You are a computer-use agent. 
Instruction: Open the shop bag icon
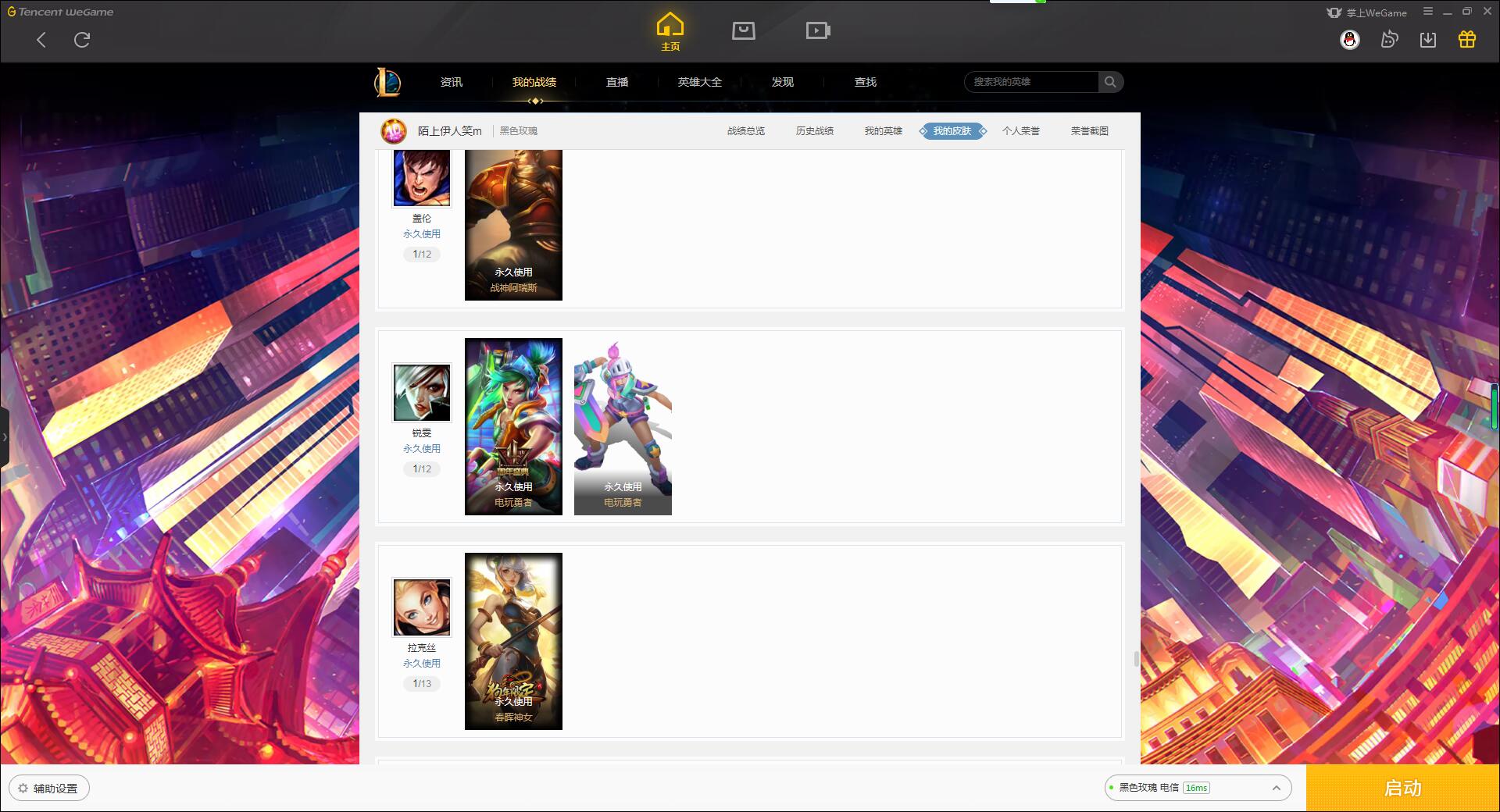[744, 30]
